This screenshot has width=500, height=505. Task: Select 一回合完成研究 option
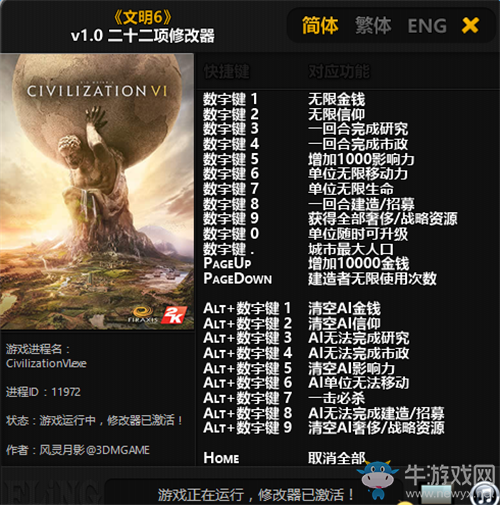tap(358, 129)
